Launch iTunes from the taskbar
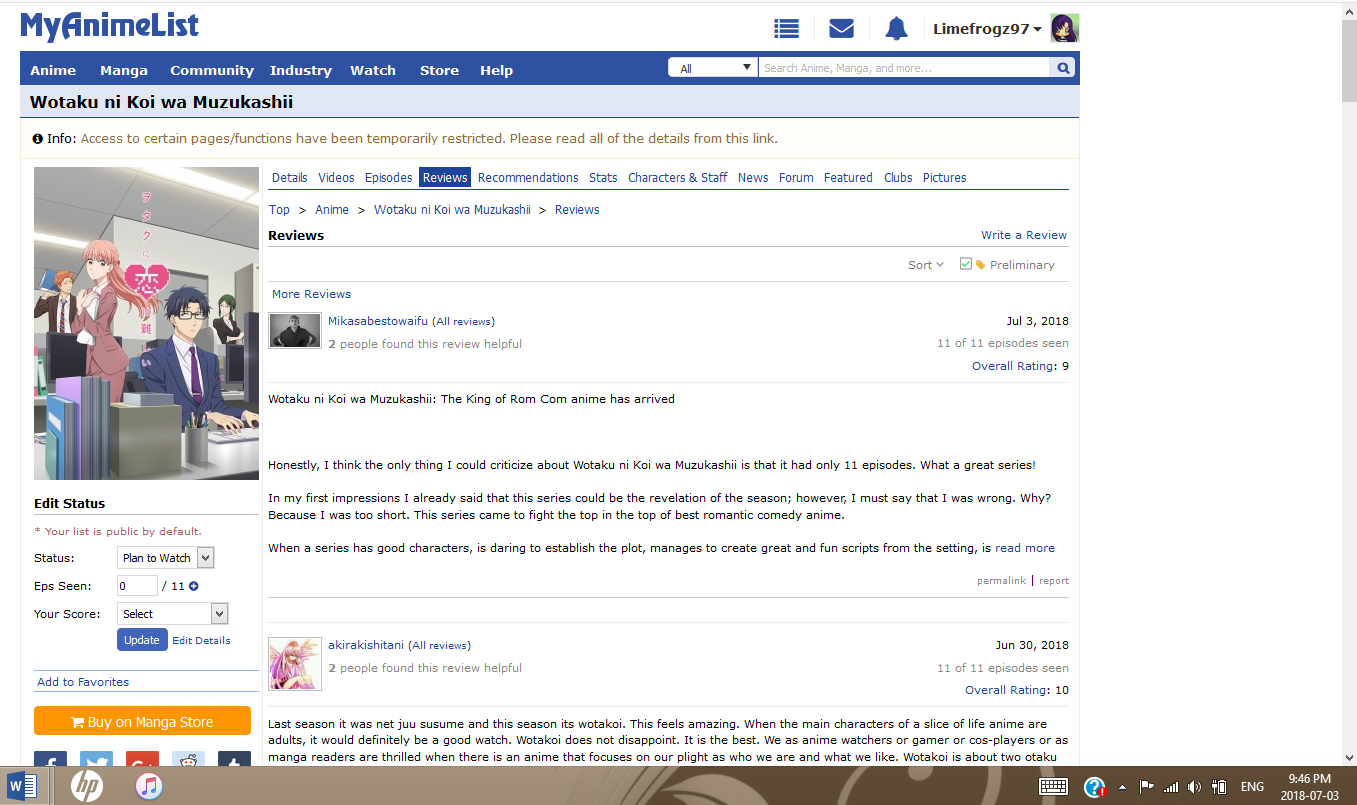The height and width of the screenshot is (805, 1357). 149,786
